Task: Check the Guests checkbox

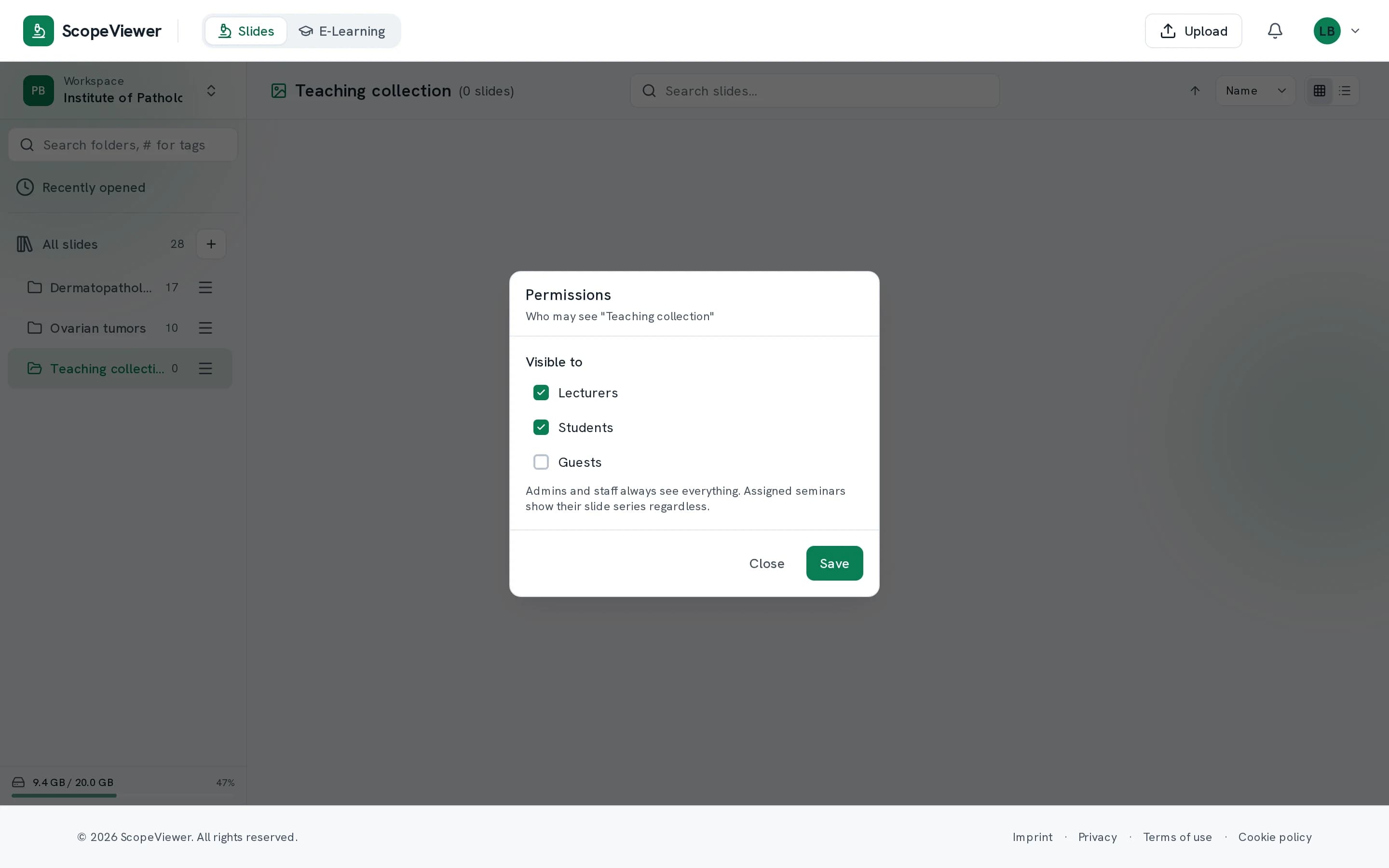Action: (541, 462)
